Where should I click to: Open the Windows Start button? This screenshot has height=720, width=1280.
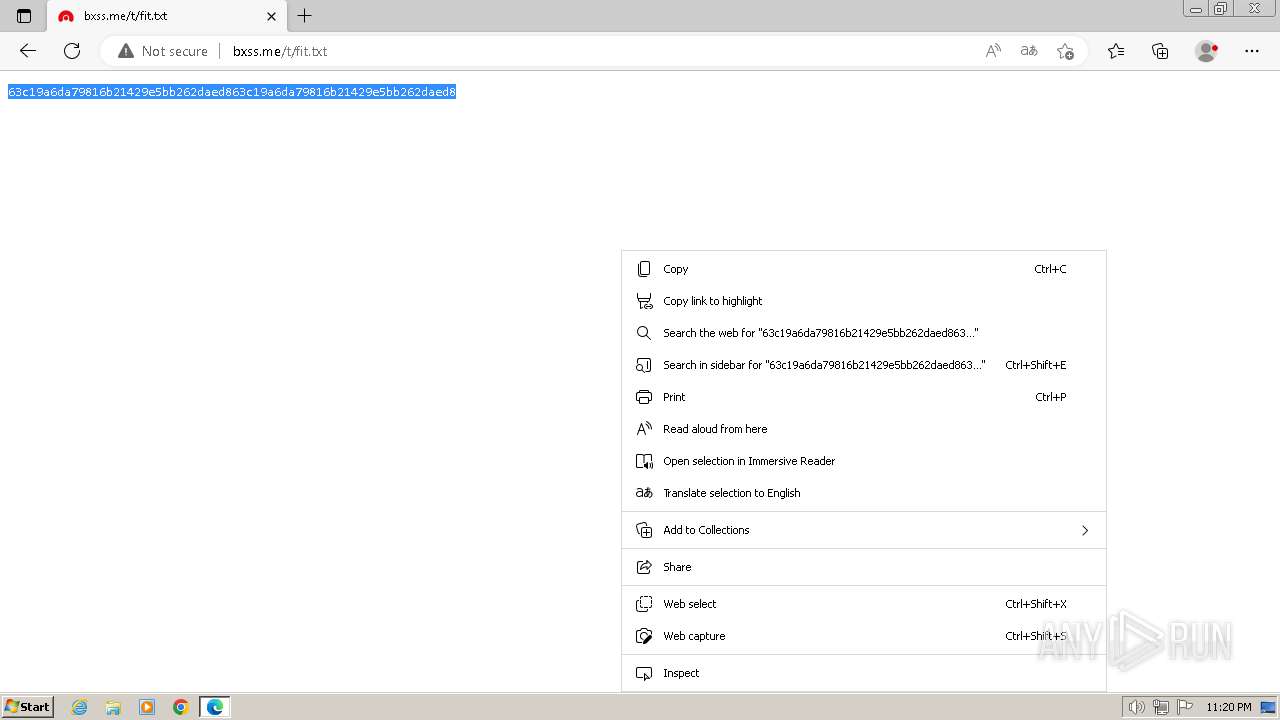[28, 707]
